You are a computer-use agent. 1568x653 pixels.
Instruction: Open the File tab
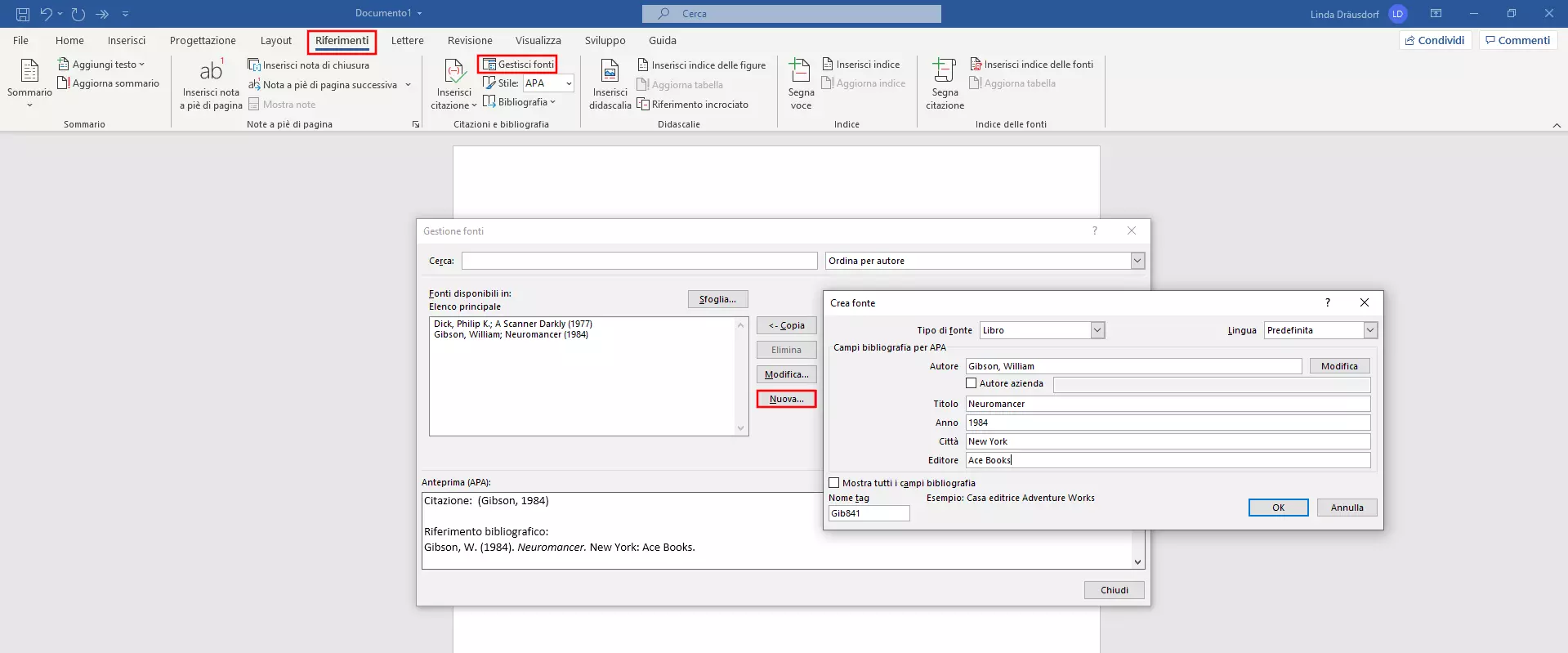click(x=20, y=40)
